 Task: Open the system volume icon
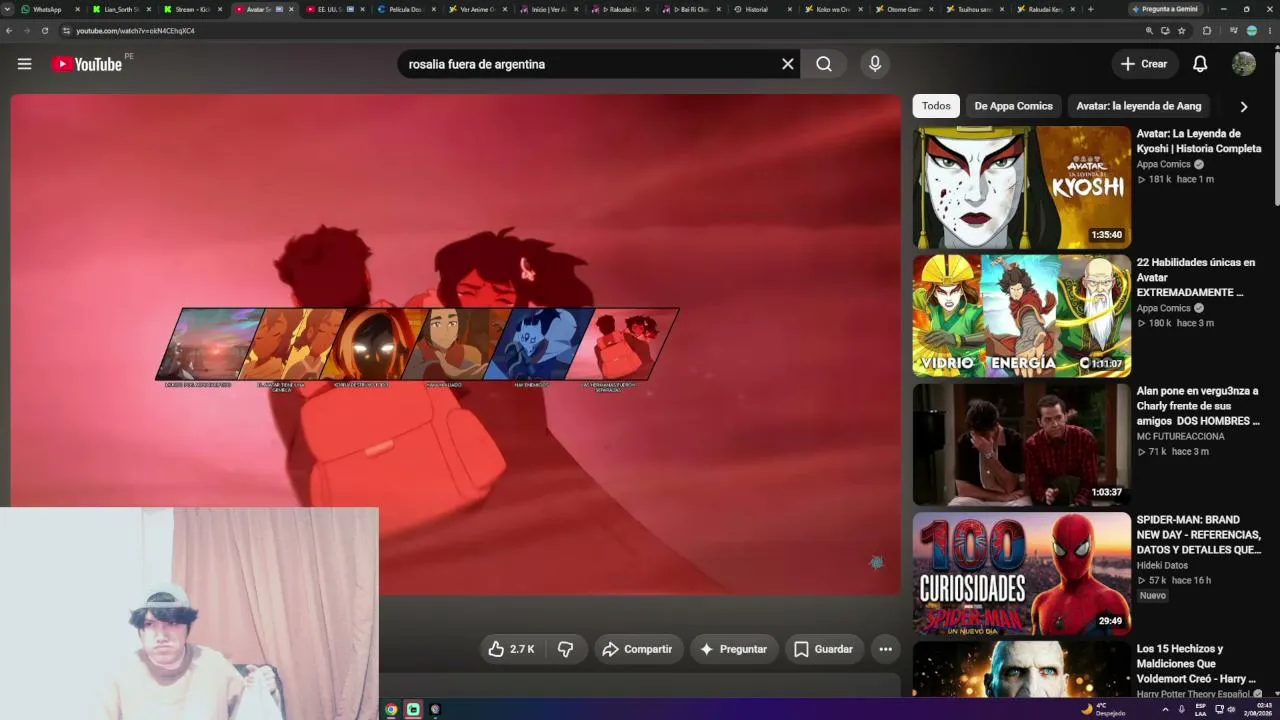point(1231,709)
